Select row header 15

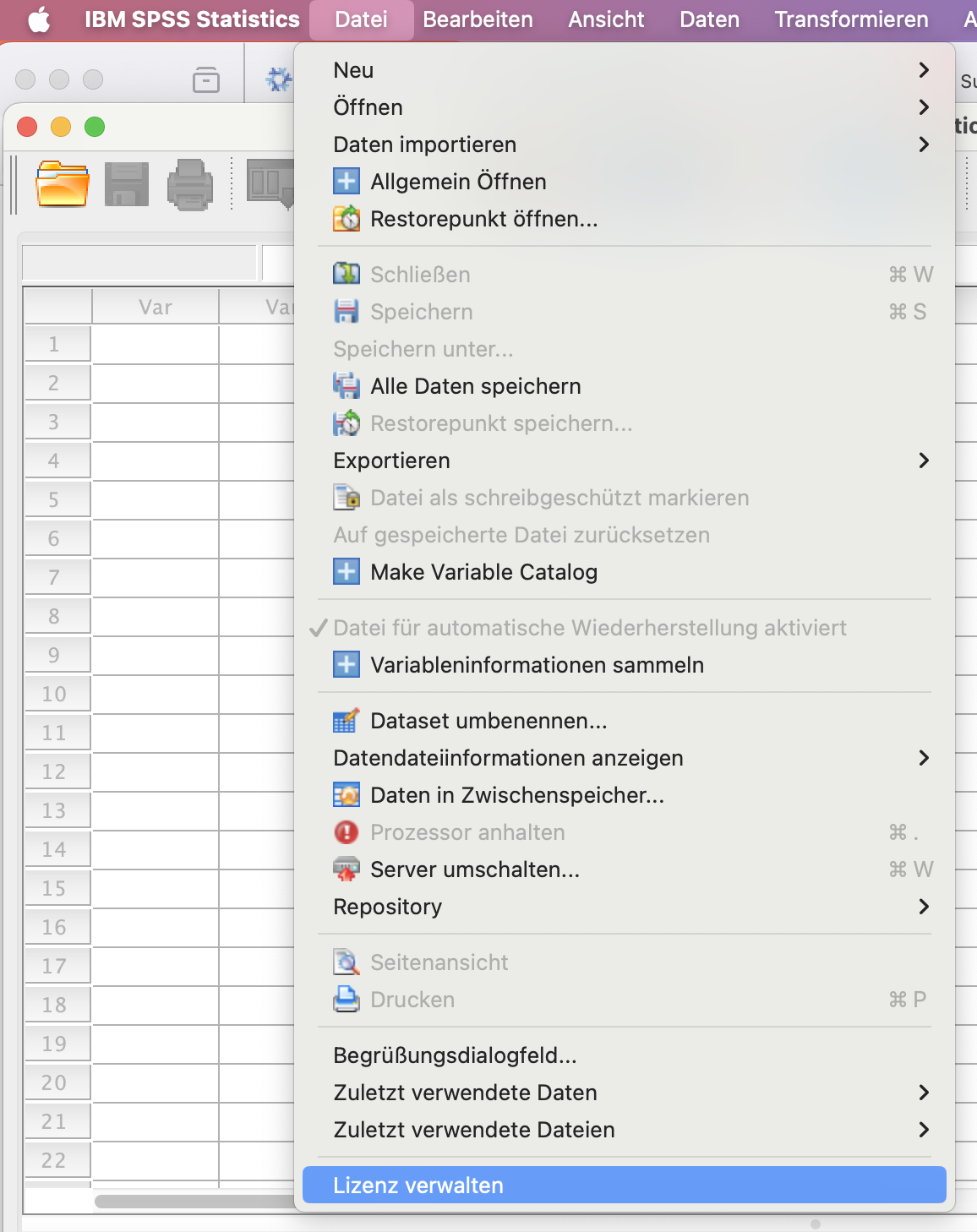pos(57,889)
